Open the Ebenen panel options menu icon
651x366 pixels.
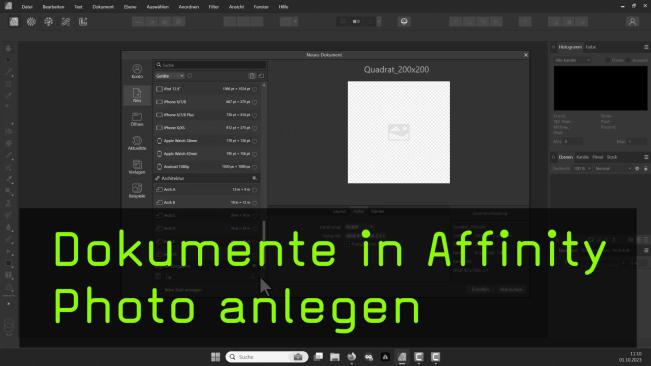click(646, 157)
